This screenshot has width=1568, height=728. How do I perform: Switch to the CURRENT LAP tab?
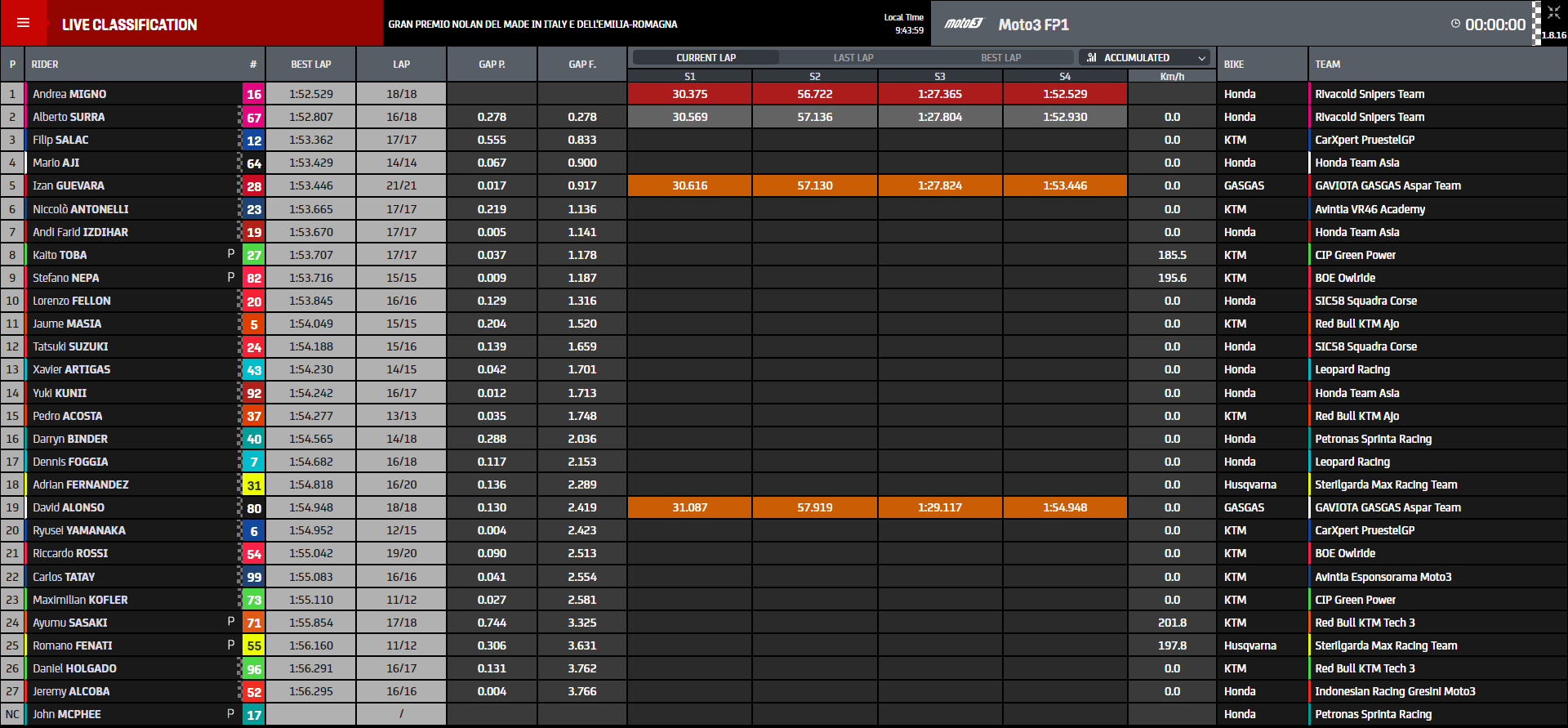[706, 57]
